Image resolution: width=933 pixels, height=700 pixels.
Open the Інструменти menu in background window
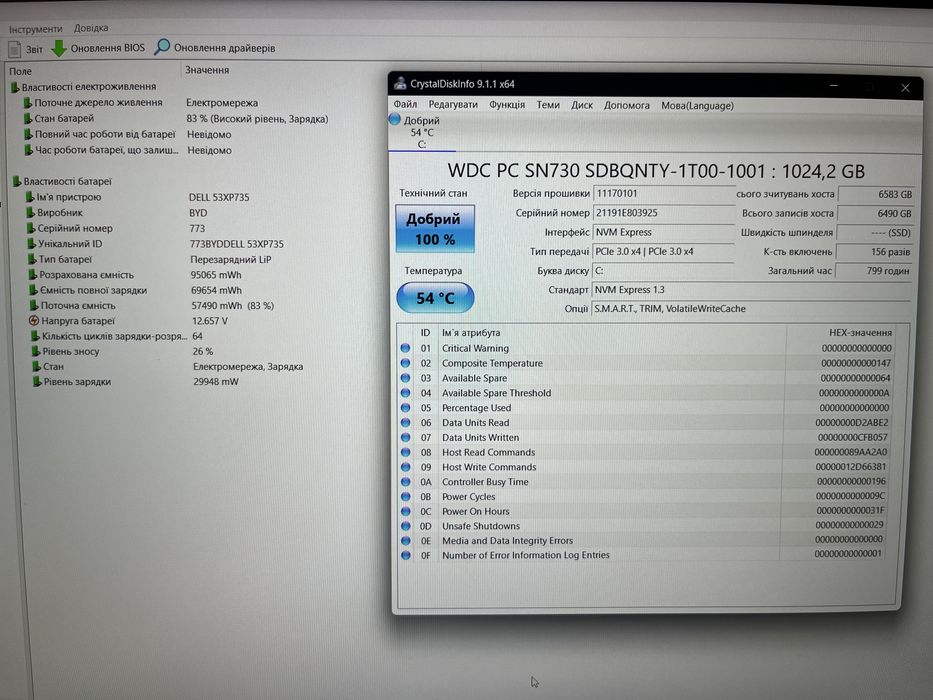coord(35,29)
